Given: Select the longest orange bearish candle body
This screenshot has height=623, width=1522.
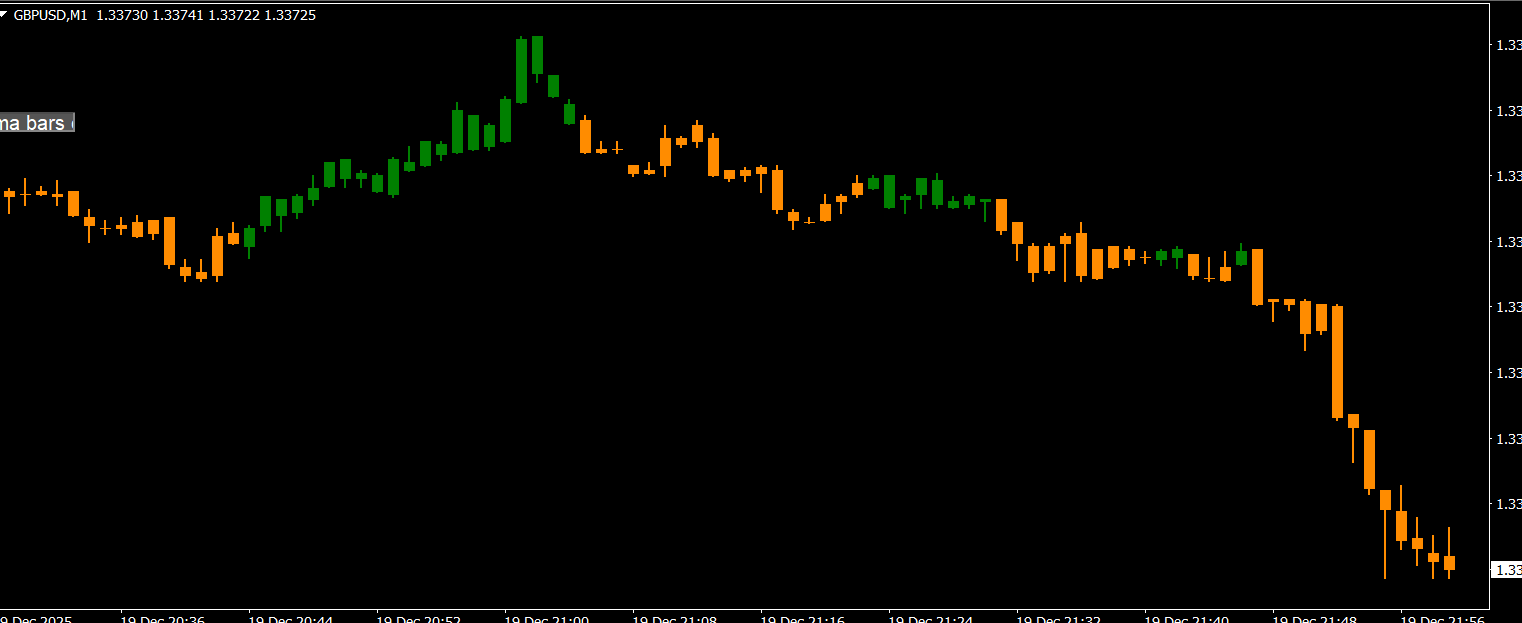Looking at the screenshot, I should (x=1337, y=362).
